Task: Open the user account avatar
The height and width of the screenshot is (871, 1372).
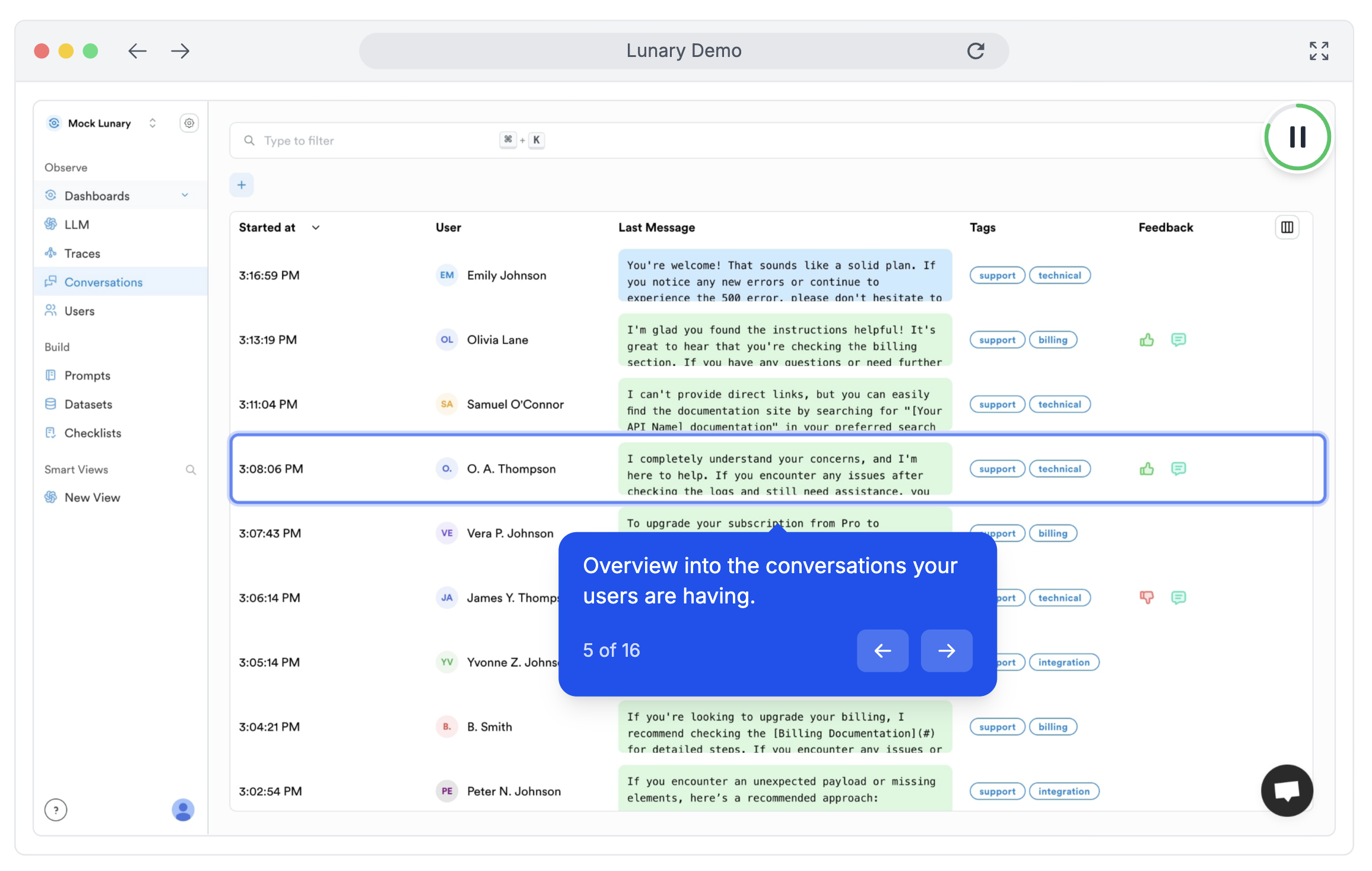Action: [183, 809]
